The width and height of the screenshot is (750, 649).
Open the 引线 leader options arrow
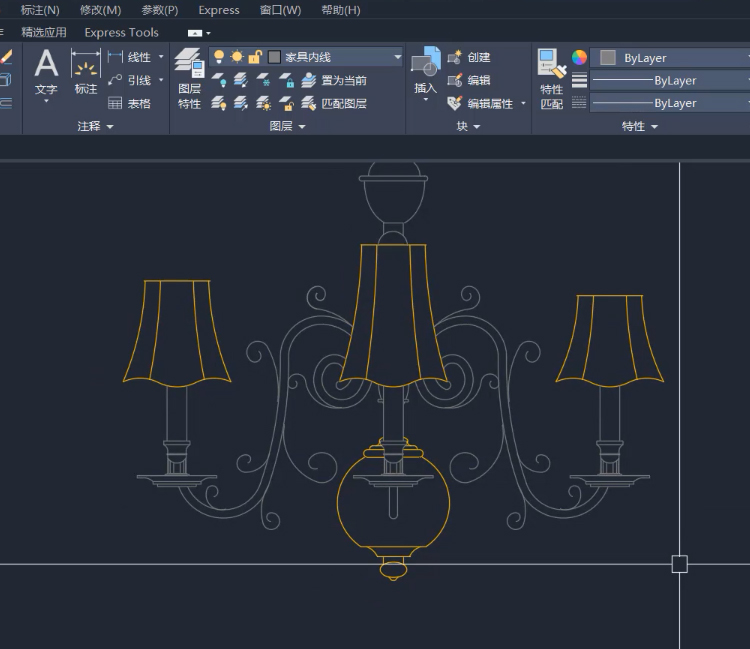pyautogui.click(x=161, y=80)
